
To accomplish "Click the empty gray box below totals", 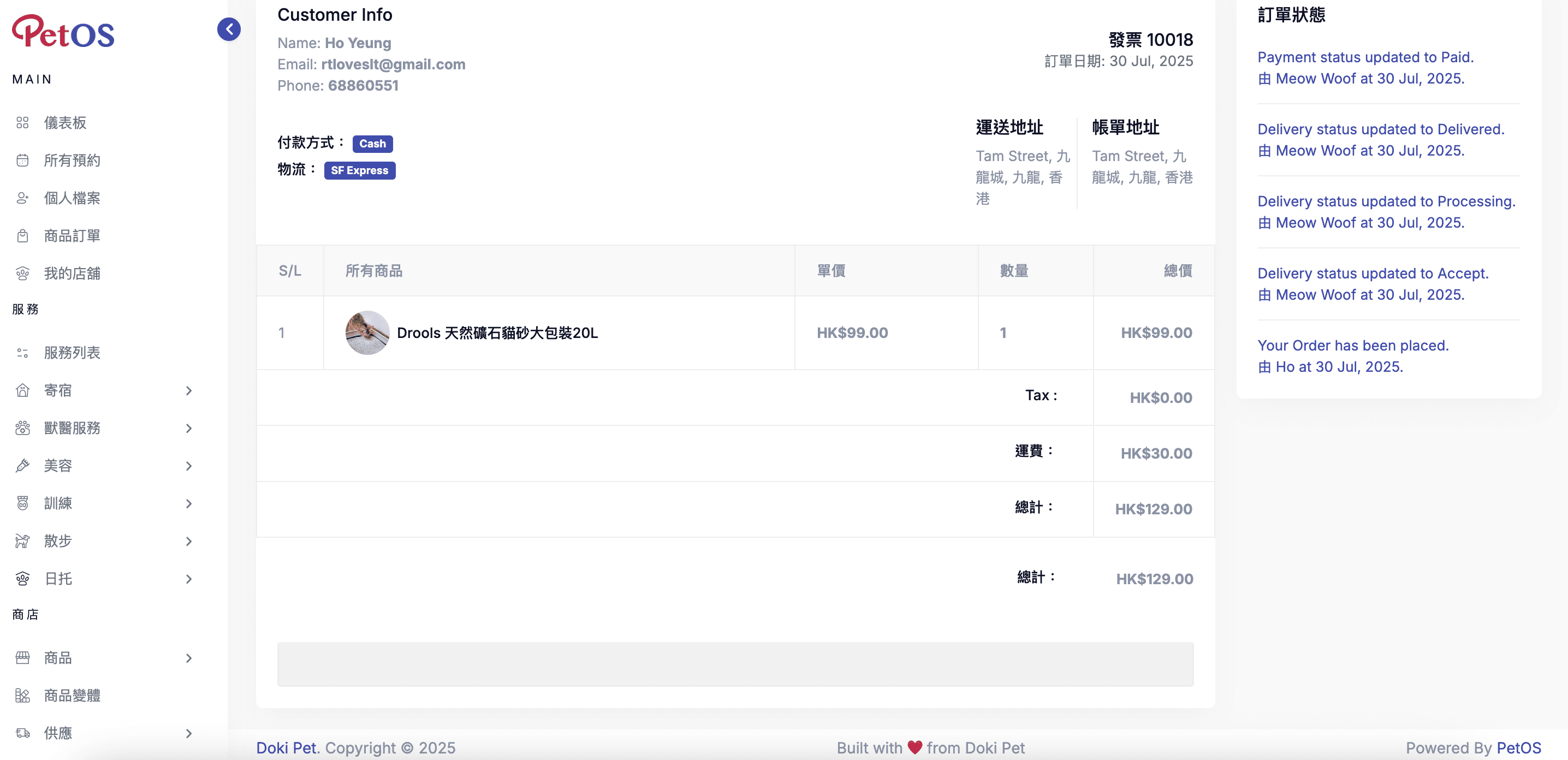I will tap(735, 664).
